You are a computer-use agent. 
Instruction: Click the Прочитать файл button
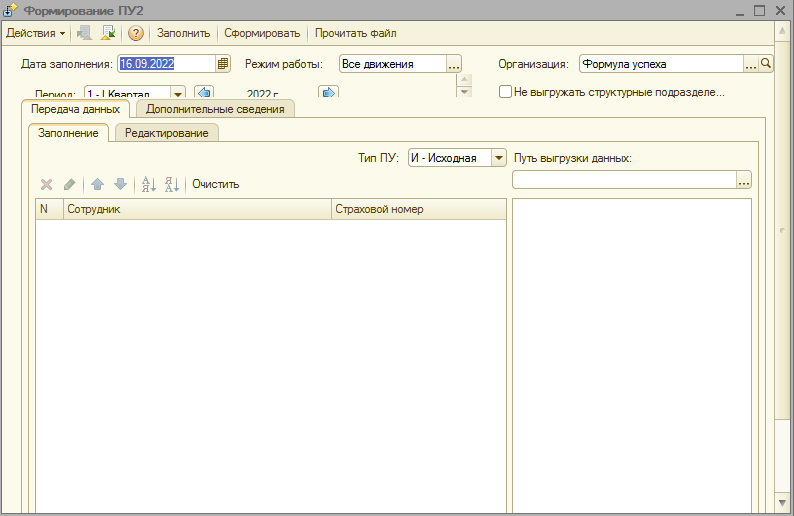pyautogui.click(x=355, y=33)
